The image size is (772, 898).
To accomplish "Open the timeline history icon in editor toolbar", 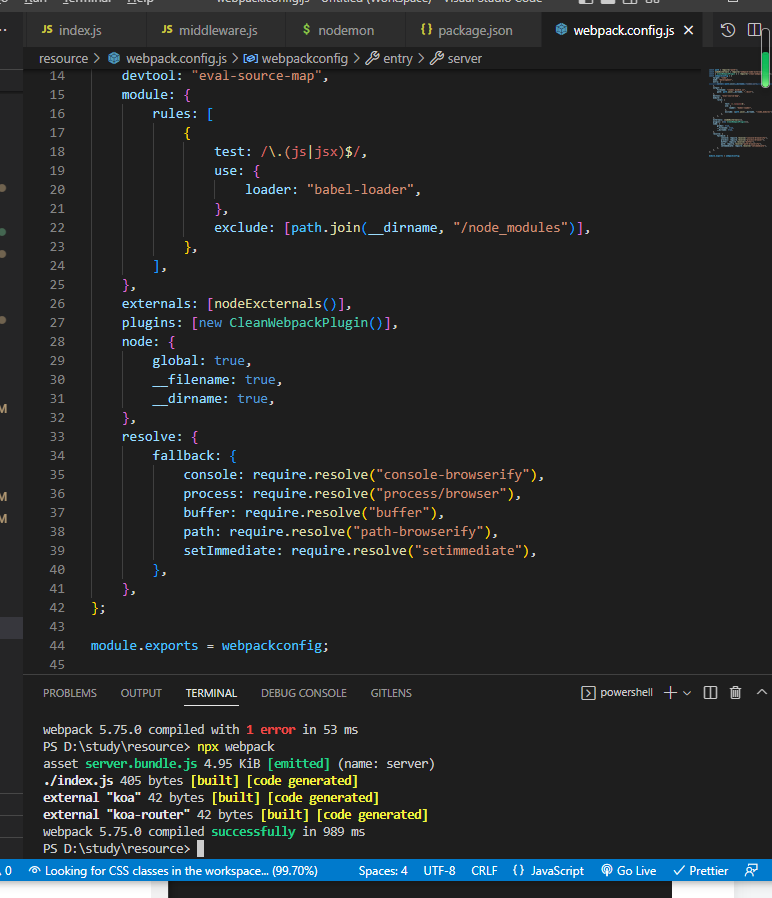I will point(728,31).
